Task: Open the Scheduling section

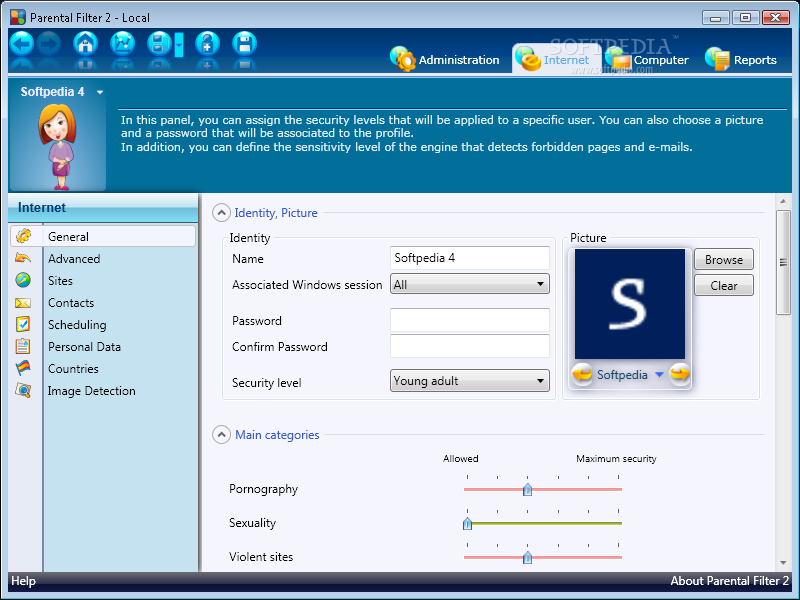Action: point(77,324)
